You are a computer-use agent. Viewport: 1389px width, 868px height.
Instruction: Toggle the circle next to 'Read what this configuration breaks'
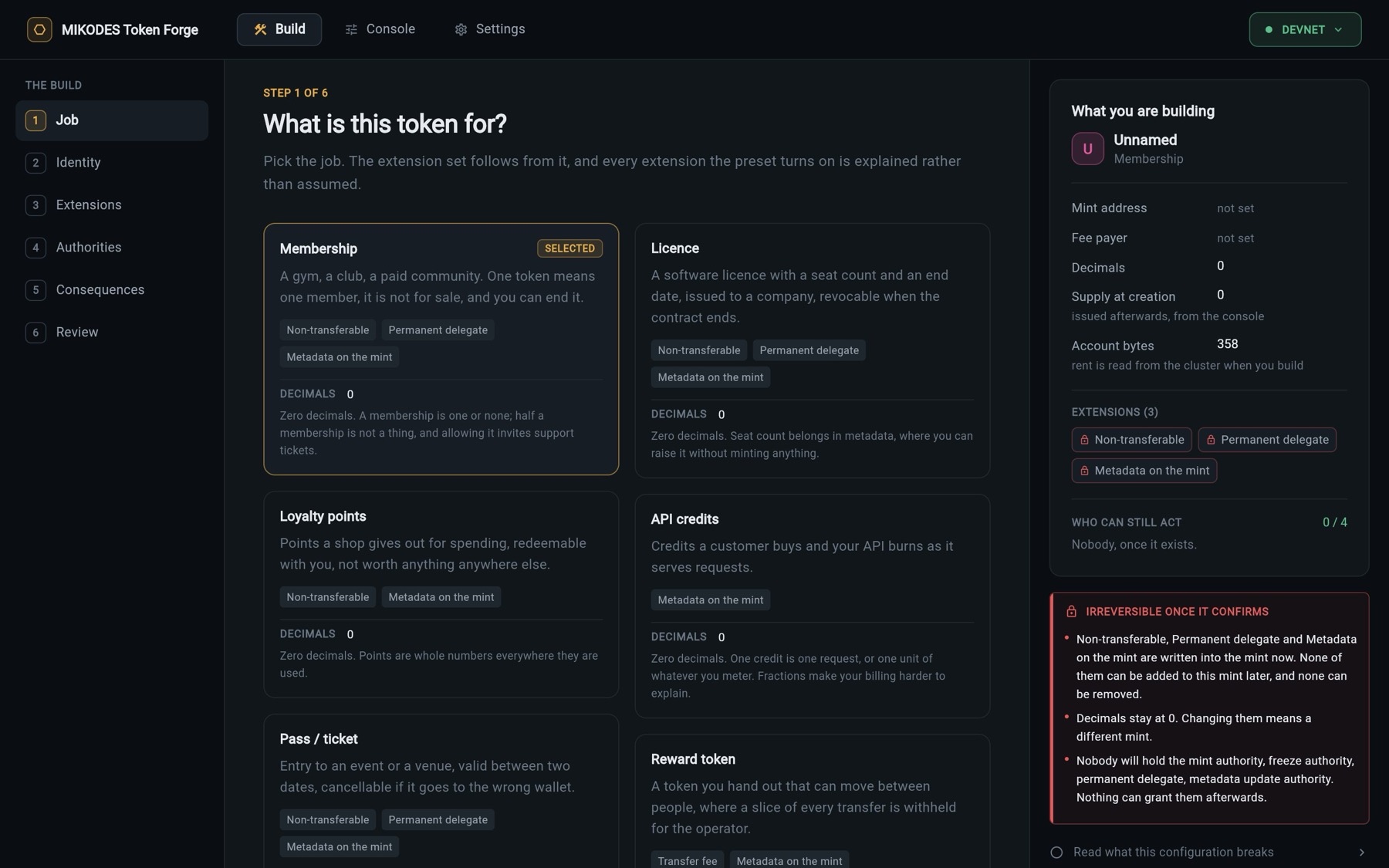tap(1056, 853)
